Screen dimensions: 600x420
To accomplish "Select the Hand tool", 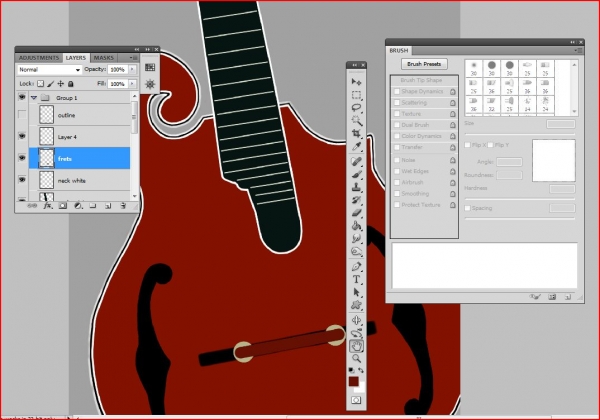I will [356, 346].
